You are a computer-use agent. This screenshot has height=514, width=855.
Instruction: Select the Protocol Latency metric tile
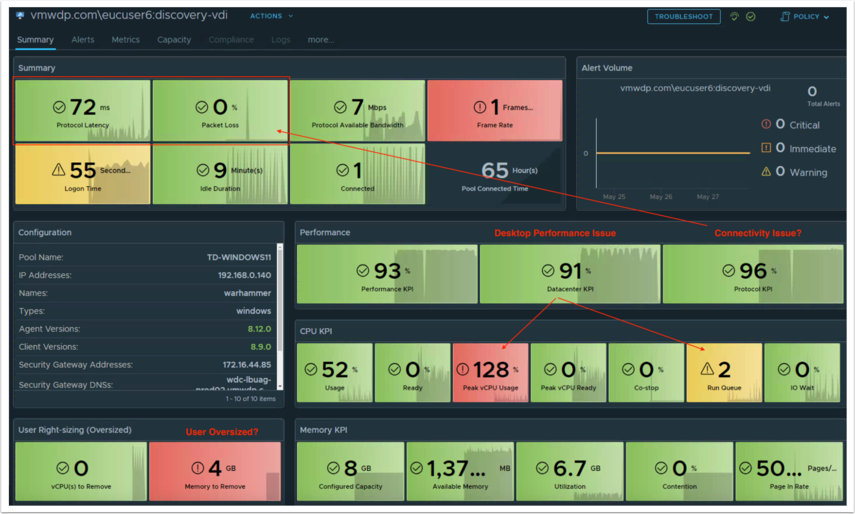tap(83, 111)
